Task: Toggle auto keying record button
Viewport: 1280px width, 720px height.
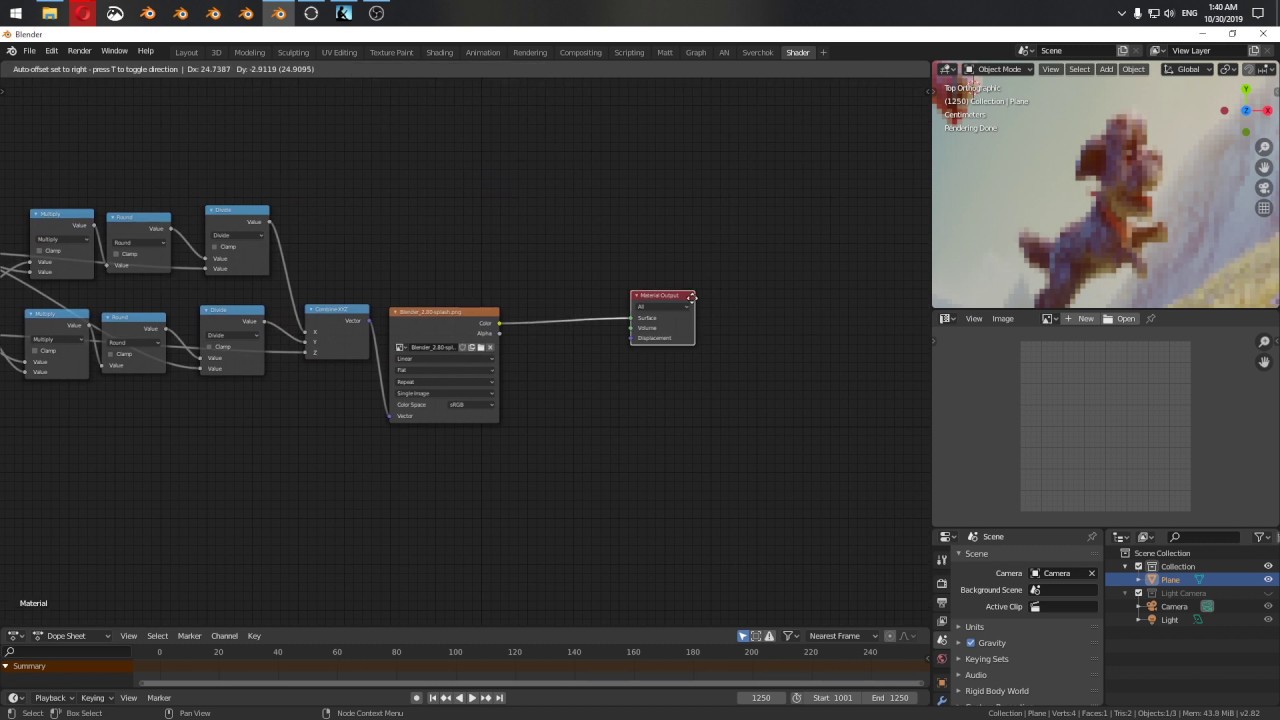Action: click(417, 698)
